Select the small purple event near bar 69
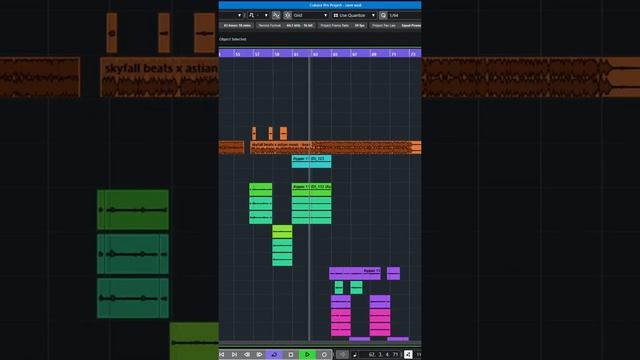The width and height of the screenshot is (640, 360). click(393, 273)
